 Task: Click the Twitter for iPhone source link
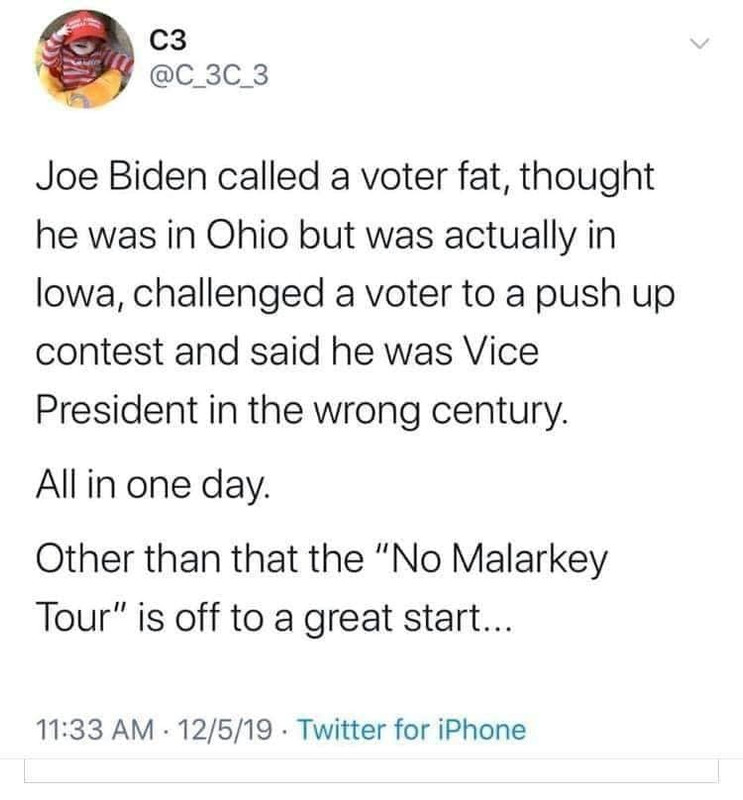click(411, 730)
